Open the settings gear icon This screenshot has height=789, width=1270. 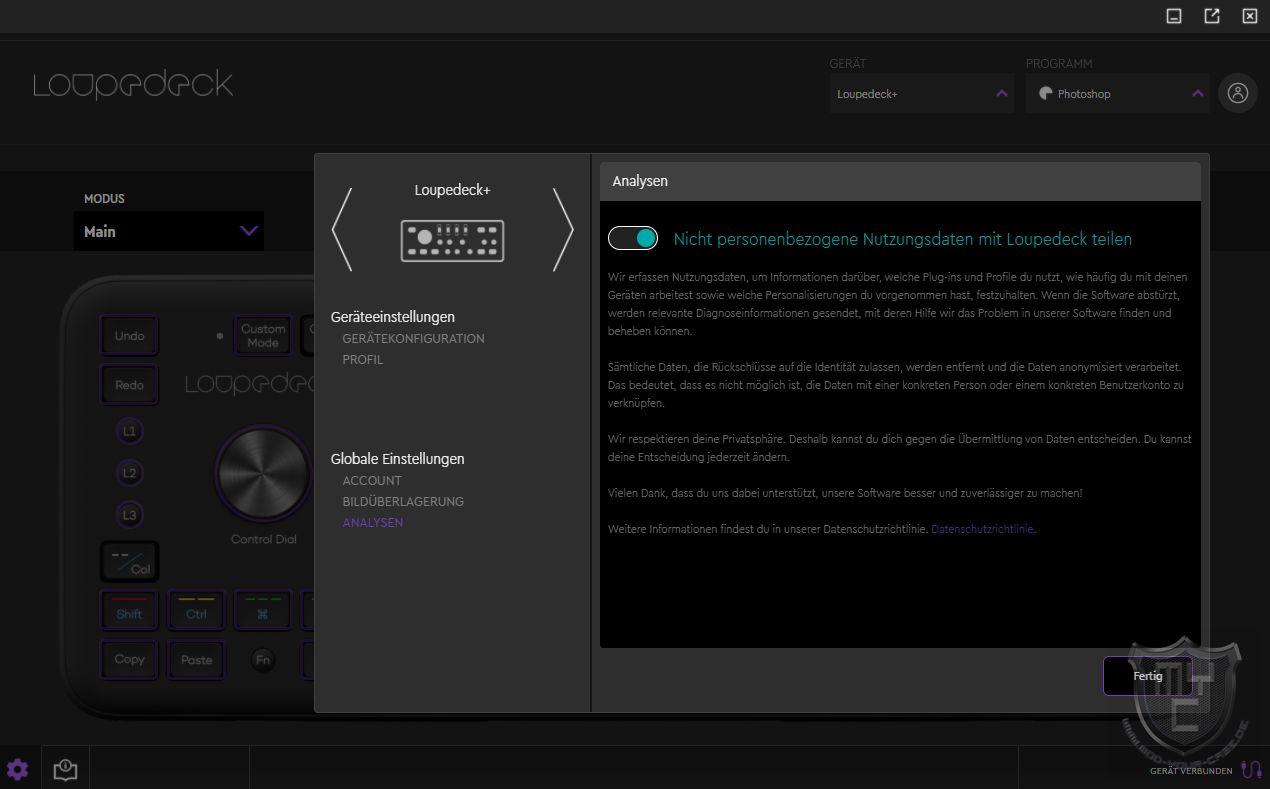pyautogui.click(x=17, y=769)
